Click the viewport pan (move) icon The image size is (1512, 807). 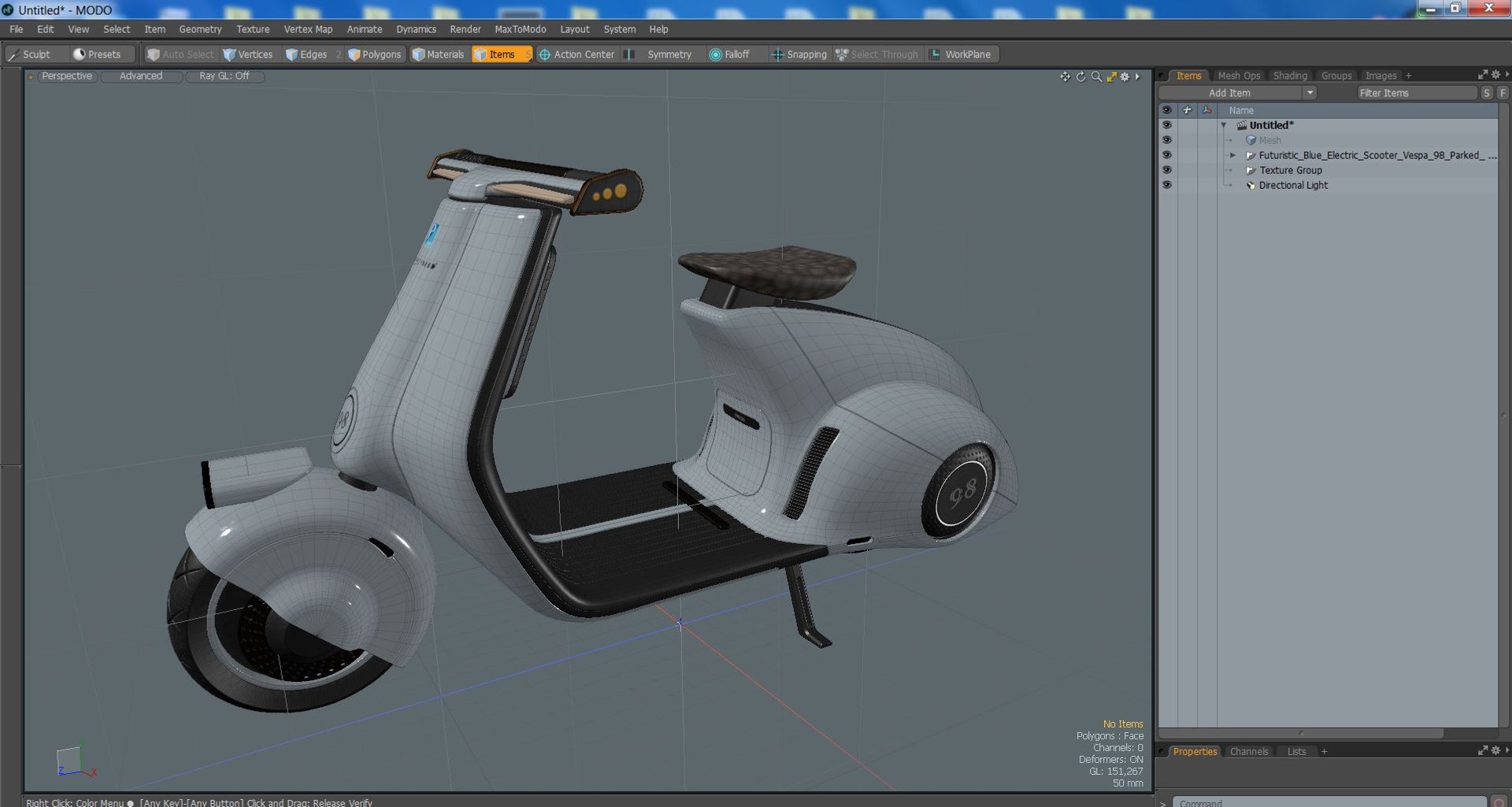(x=1065, y=76)
